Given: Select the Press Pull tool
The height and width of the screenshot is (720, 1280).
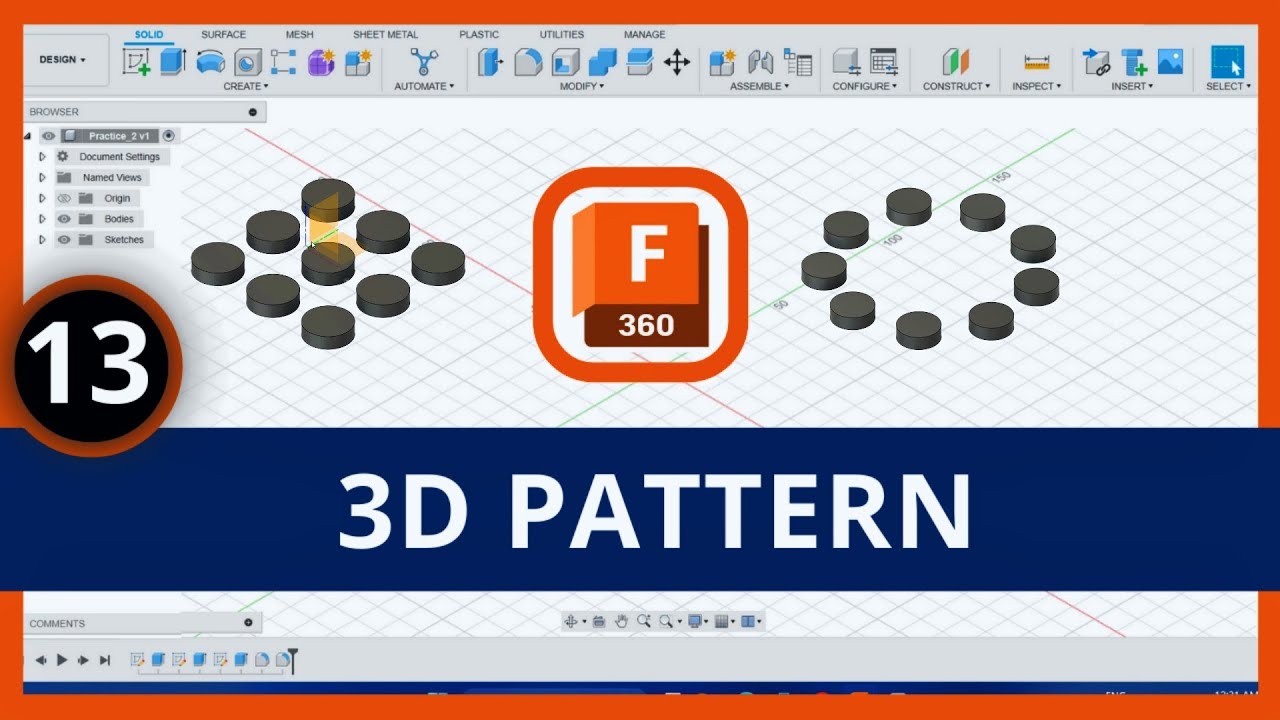Looking at the screenshot, I should [490, 62].
